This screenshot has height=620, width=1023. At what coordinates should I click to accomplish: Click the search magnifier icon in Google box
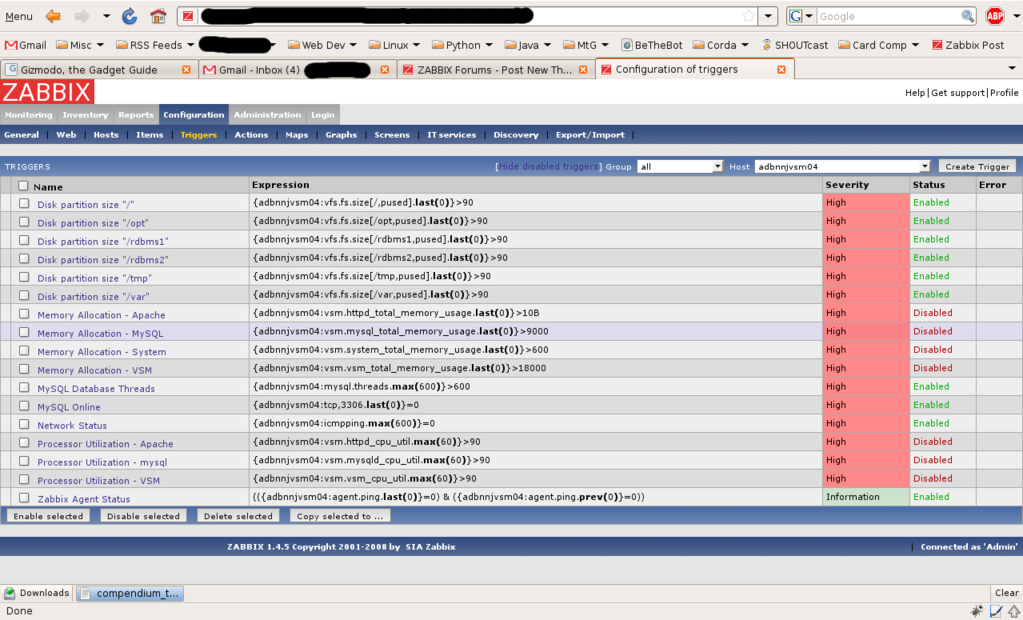point(967,16)
